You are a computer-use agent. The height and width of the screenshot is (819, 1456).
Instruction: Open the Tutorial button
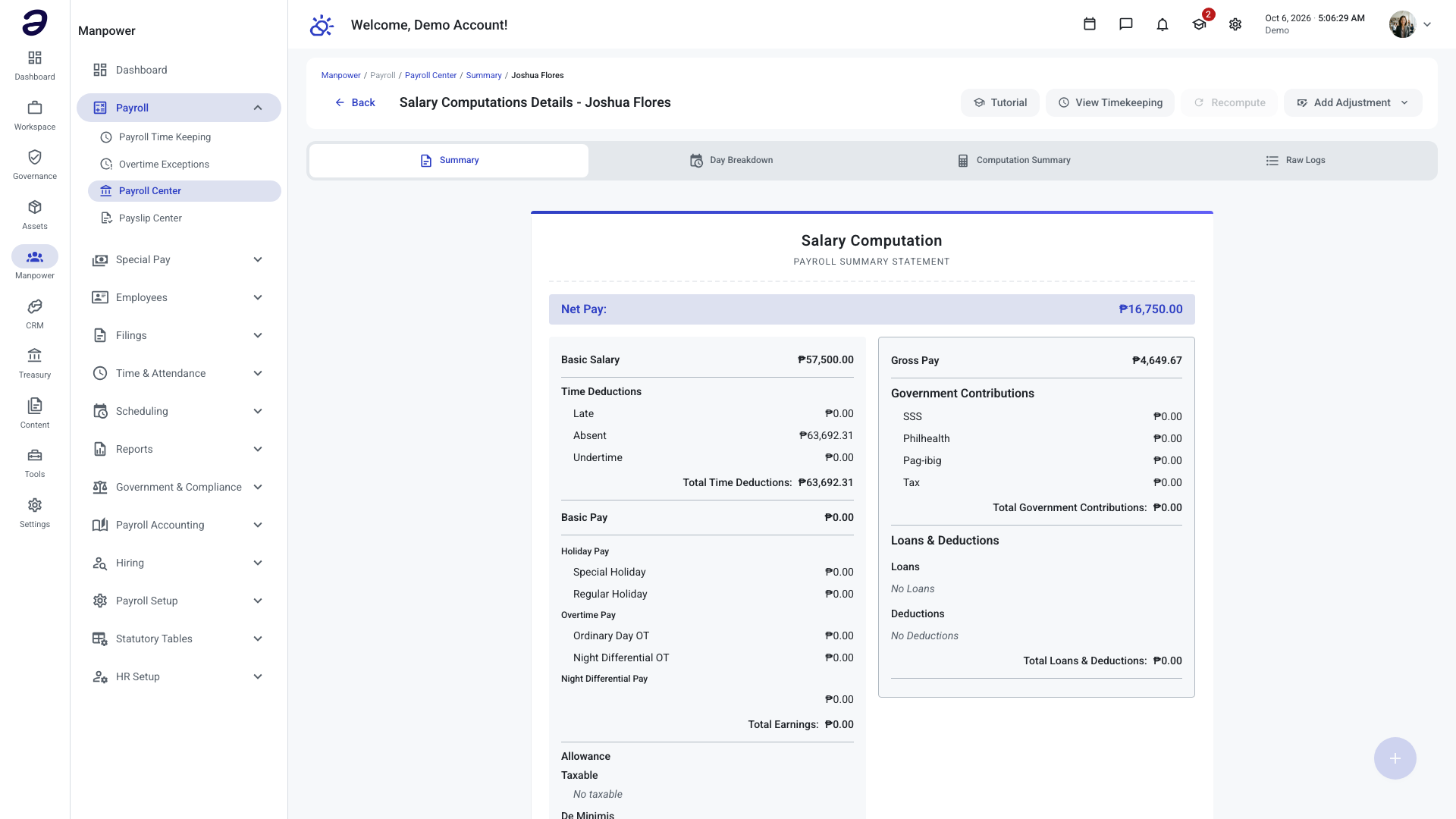click(1000, 102)
